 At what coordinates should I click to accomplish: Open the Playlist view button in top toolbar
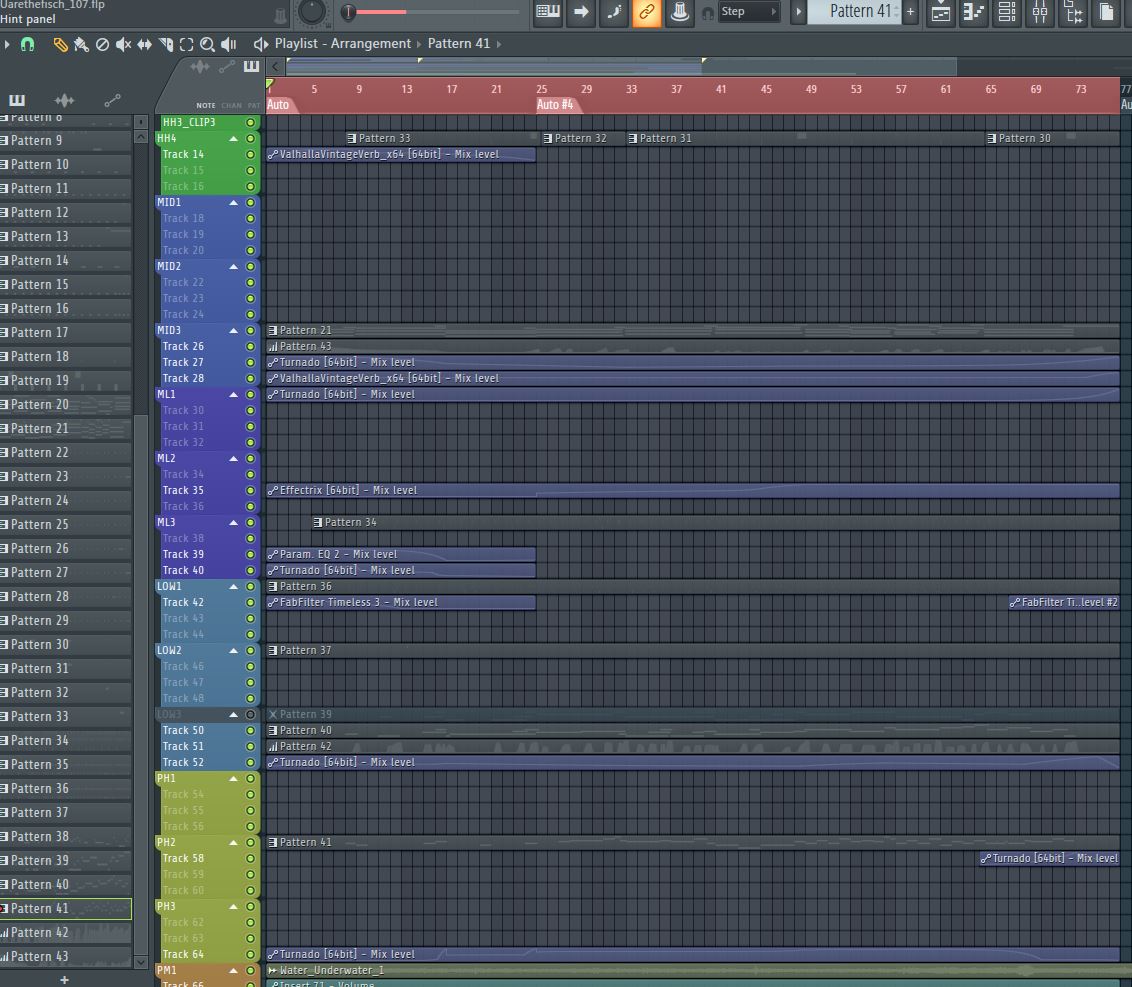941,12
